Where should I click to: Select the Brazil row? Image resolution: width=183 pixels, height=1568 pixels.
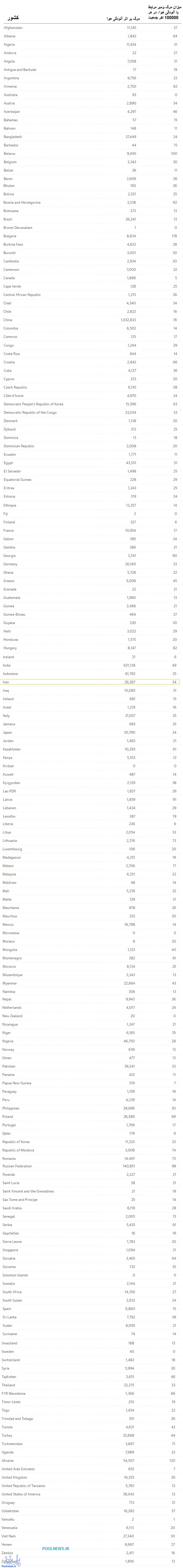[91, 219]
